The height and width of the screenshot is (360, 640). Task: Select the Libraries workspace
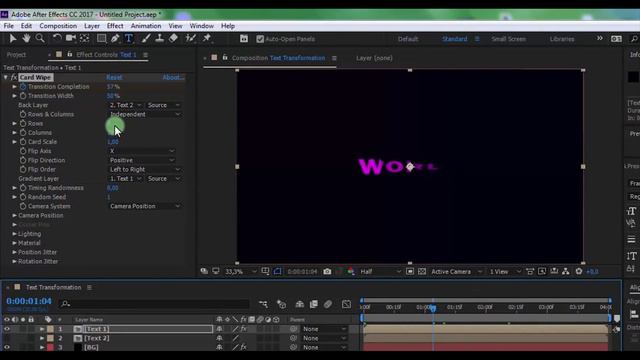pyautogui.click(x=562, y=39)
